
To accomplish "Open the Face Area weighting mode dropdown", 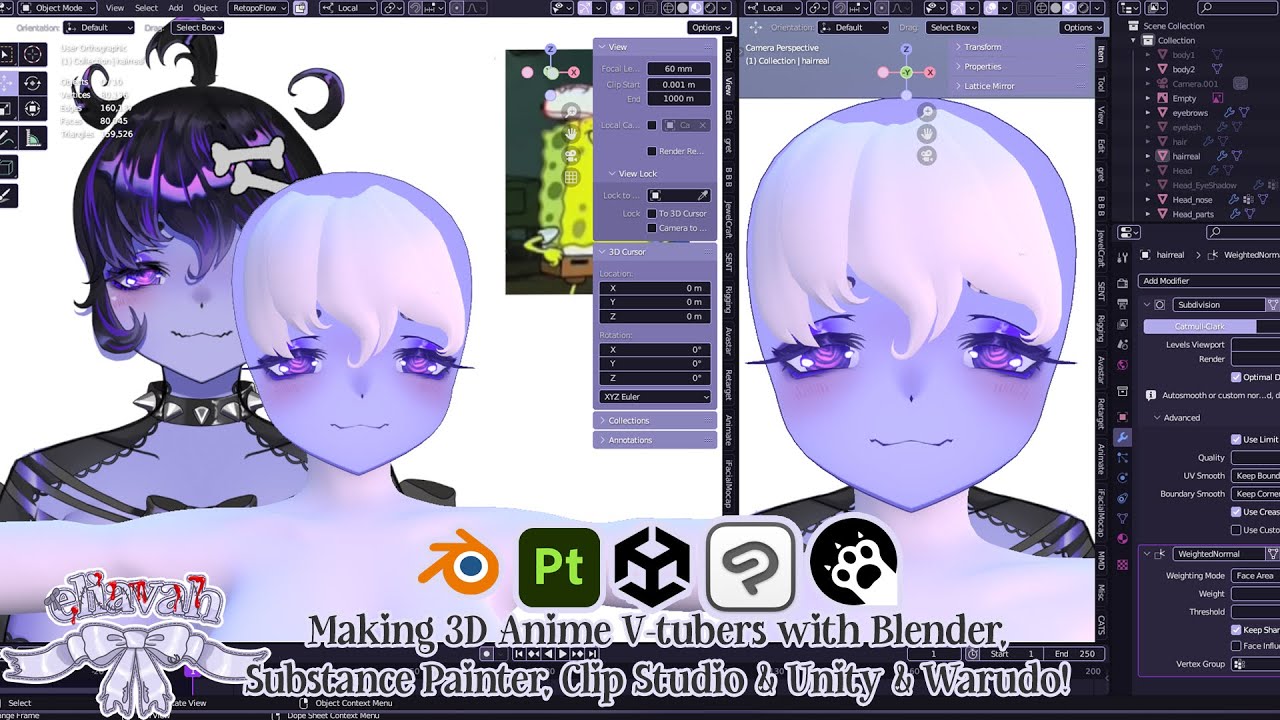I will [x=1256, y=576].
